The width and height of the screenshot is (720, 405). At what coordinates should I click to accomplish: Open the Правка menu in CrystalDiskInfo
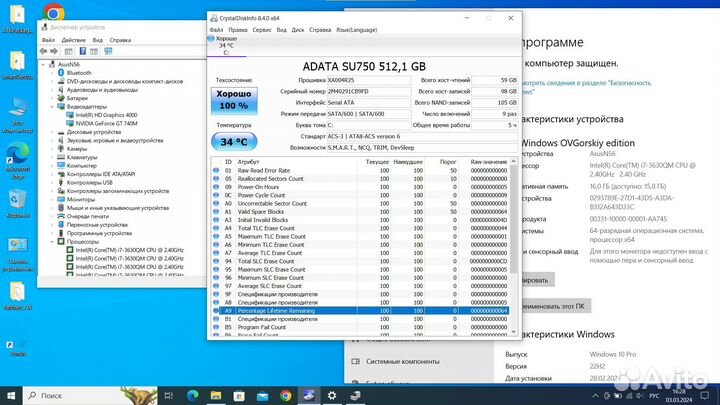click(237, 30)
